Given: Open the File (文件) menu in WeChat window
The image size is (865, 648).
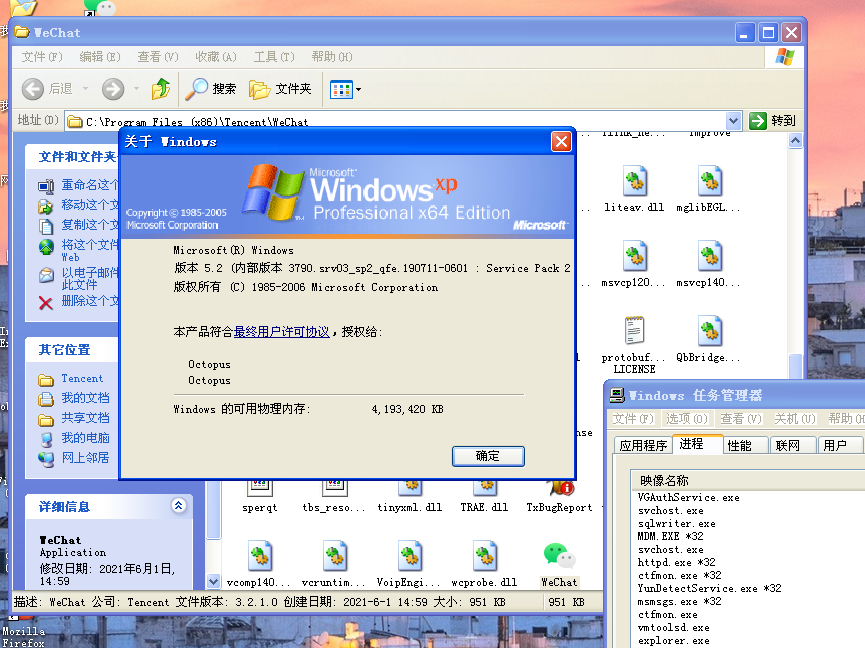Looking at the screenshot, I should pyautogui.click(x=42, y=57).
